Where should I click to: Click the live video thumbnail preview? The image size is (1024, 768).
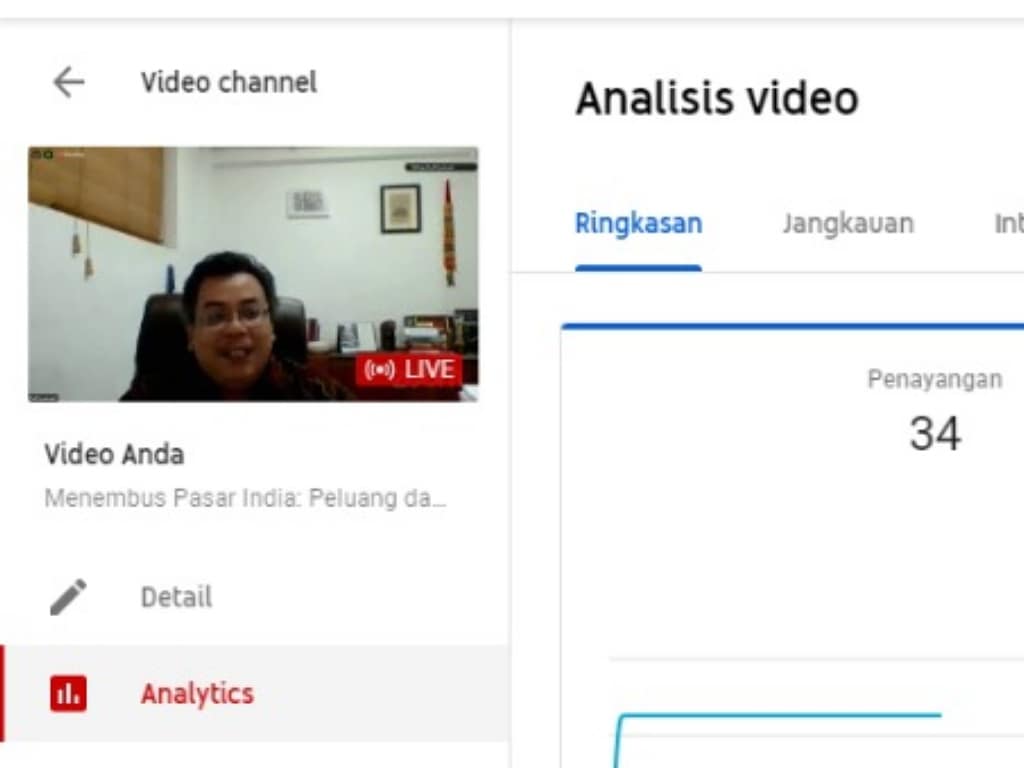pos(252,274)
